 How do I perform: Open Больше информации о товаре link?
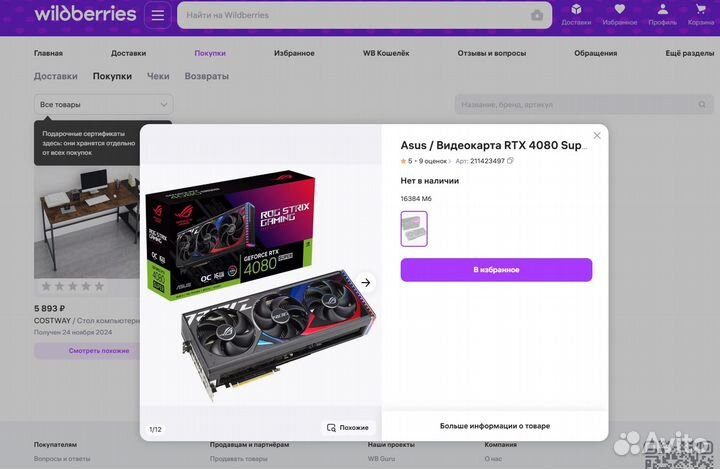click(495, 426)
